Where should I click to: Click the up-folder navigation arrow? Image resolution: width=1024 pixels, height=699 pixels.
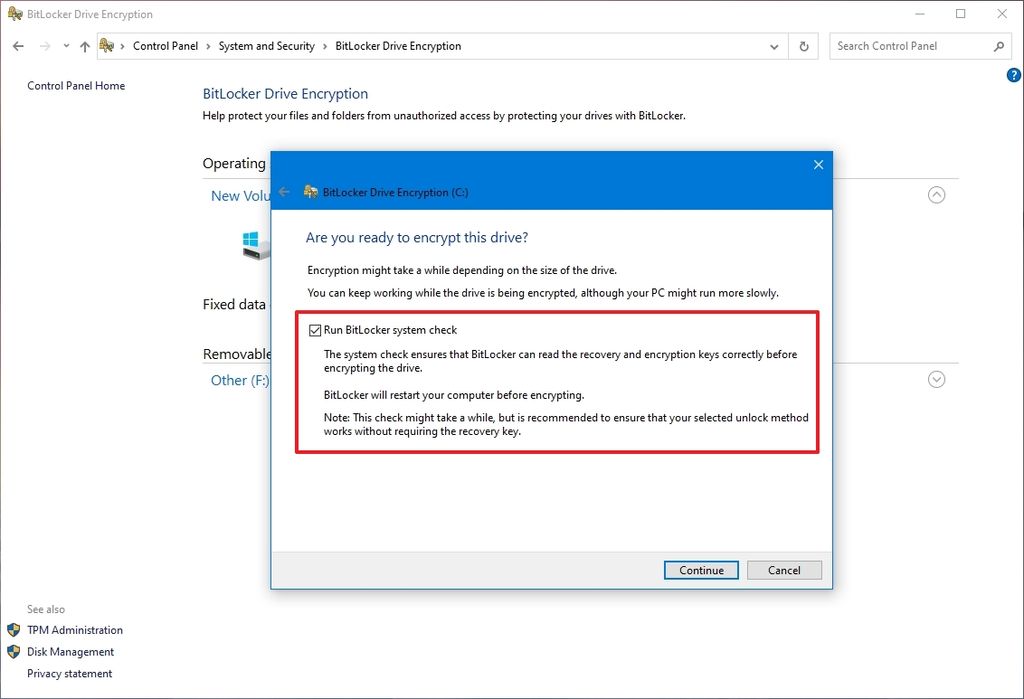point(85,46)
